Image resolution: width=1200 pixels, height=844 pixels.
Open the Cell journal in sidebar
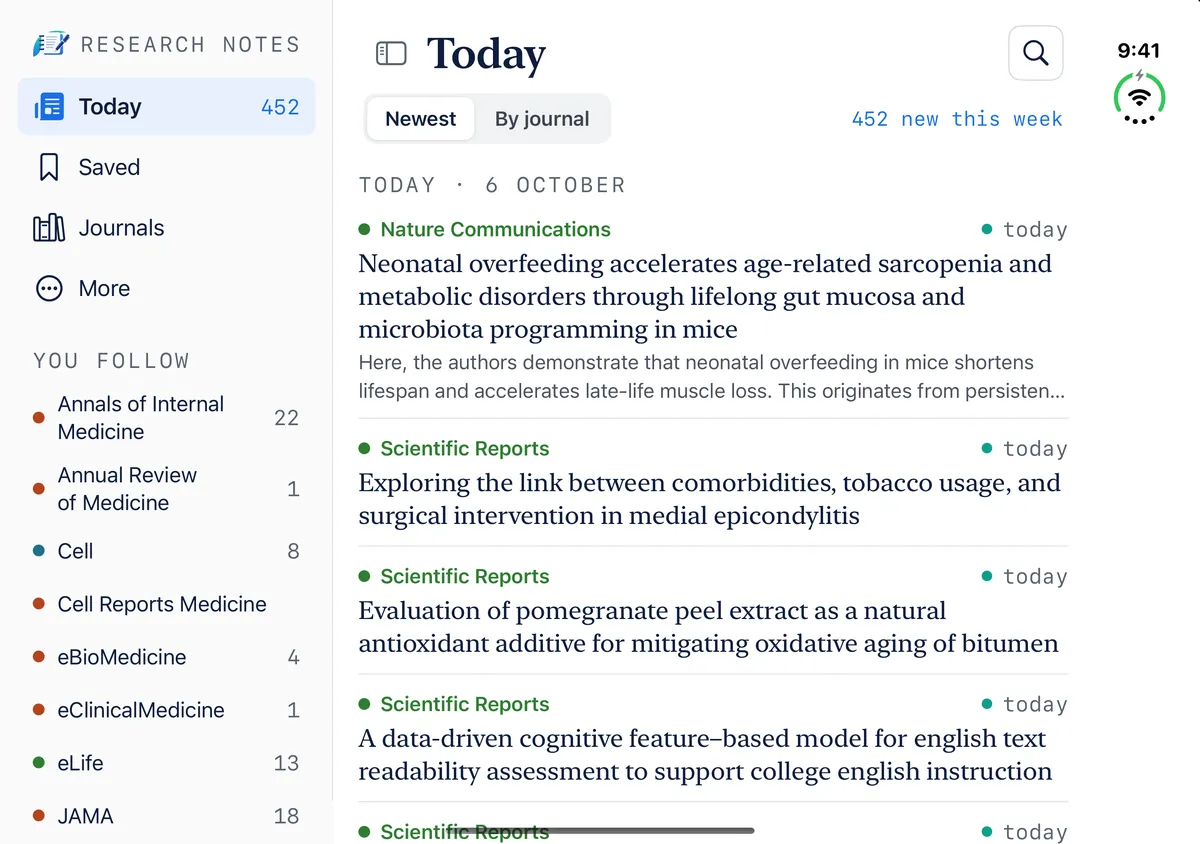(167, 551)
